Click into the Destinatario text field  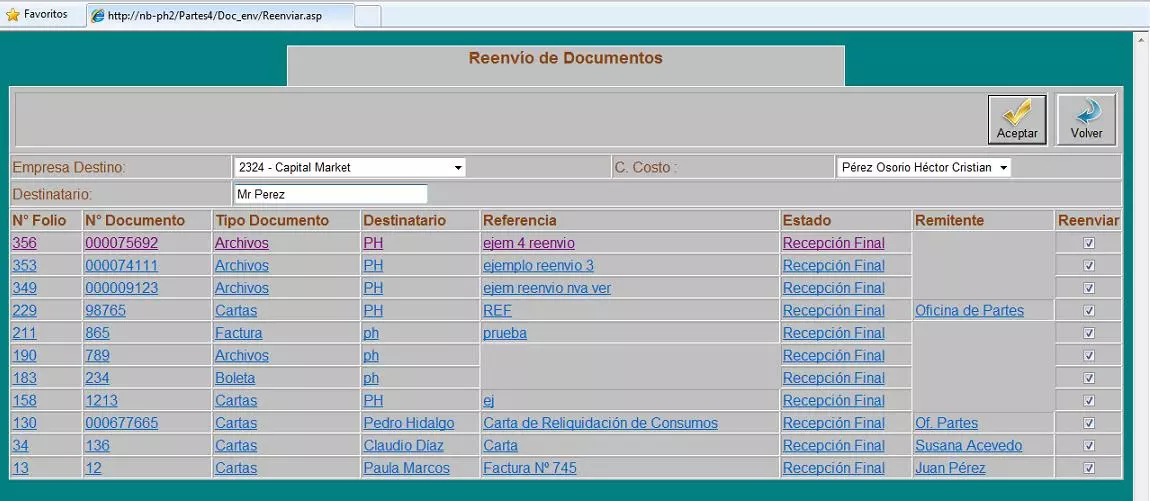[329, 194]
